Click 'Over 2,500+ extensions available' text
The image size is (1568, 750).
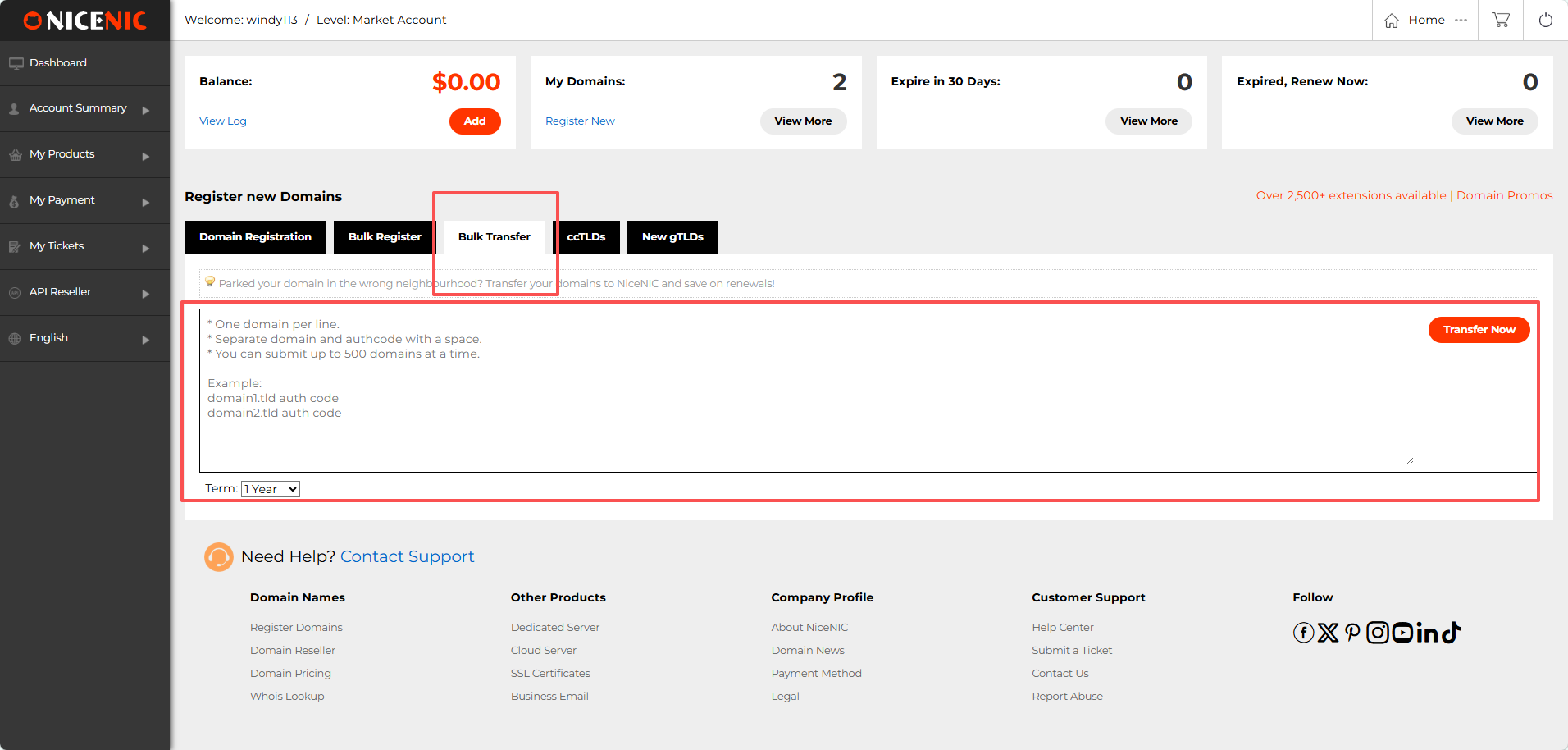[x=1351, y=195]
